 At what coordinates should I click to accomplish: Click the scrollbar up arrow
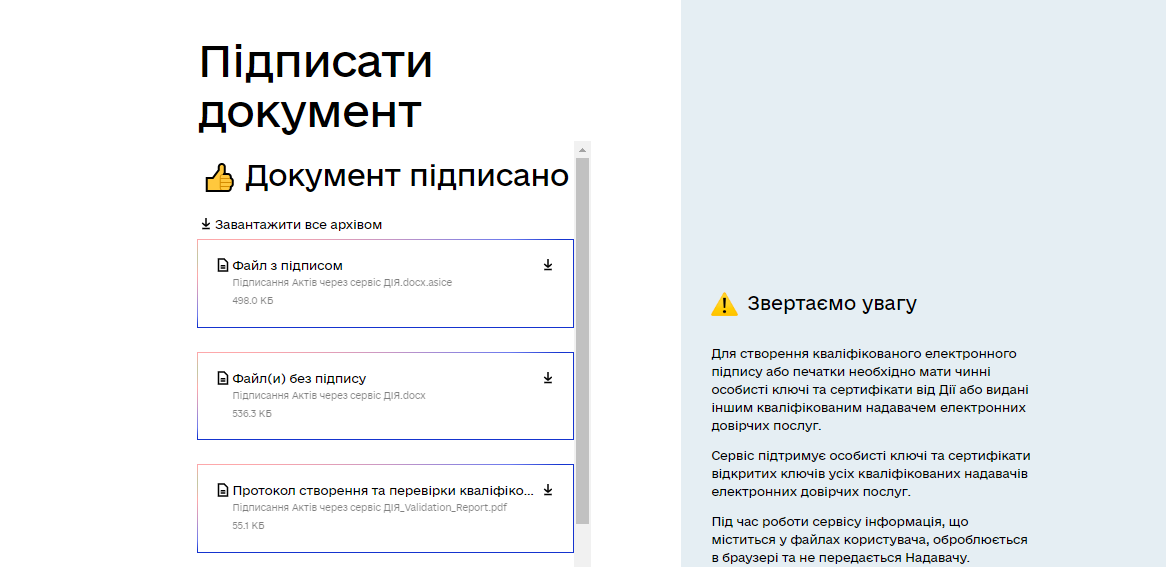[583, 148]
